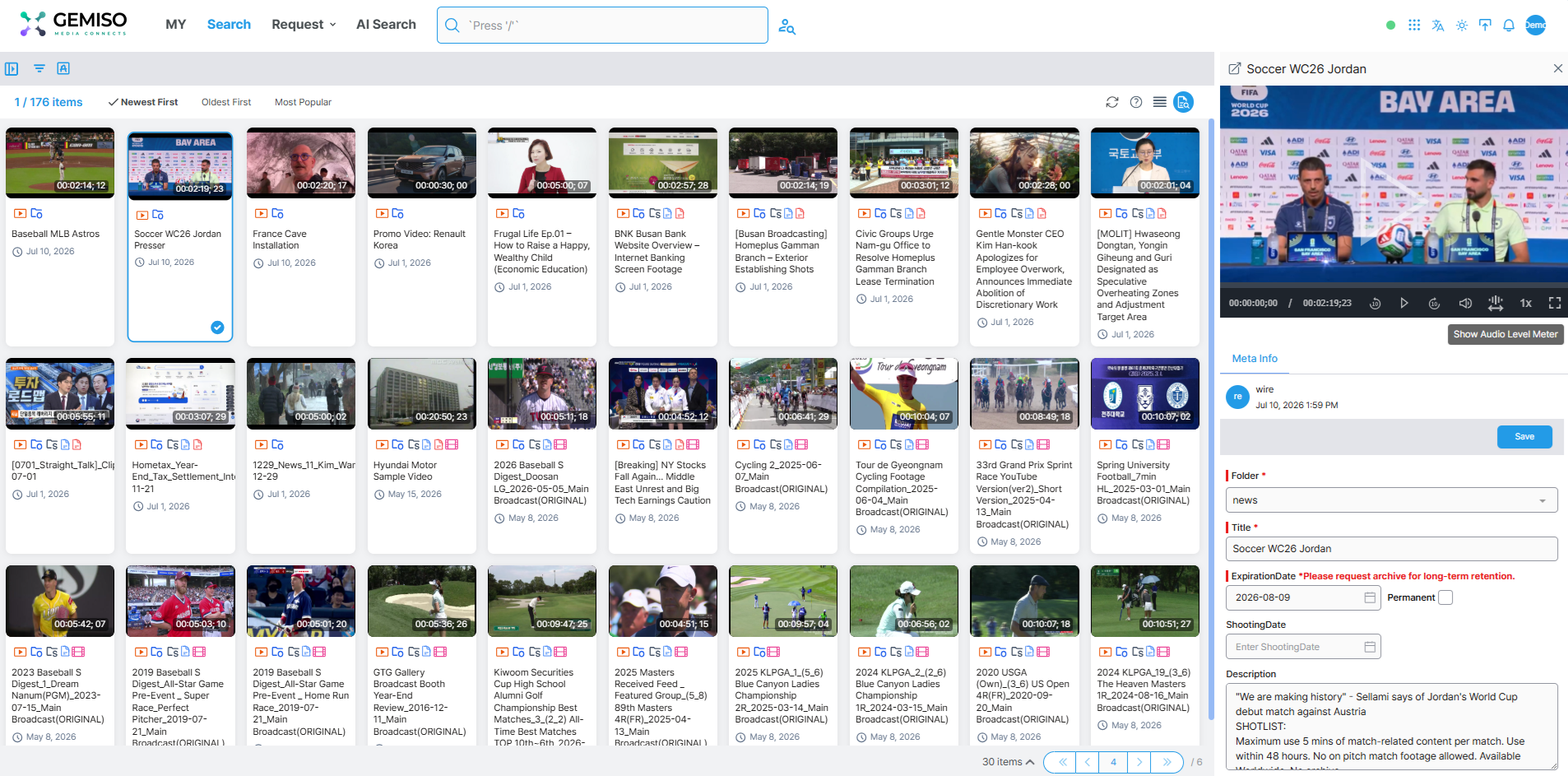1568x776 pixels.
Task: Change the 1x playback speed
Action: pyautogui.click(x=1525, y=303)
